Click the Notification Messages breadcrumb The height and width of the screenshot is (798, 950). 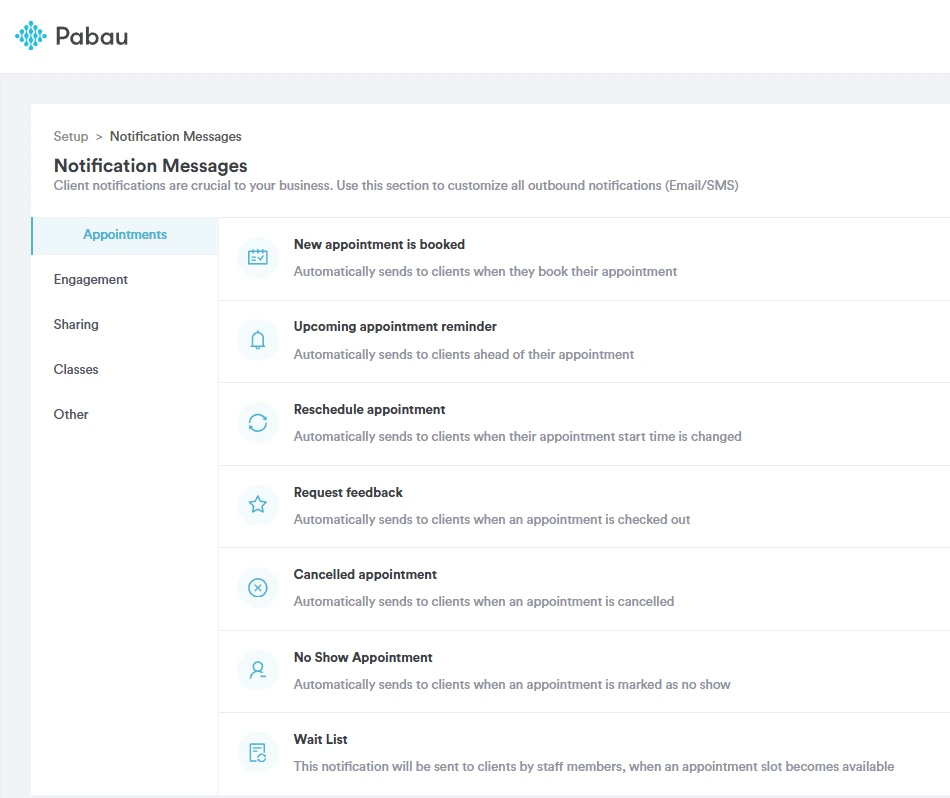click(175, 136)
